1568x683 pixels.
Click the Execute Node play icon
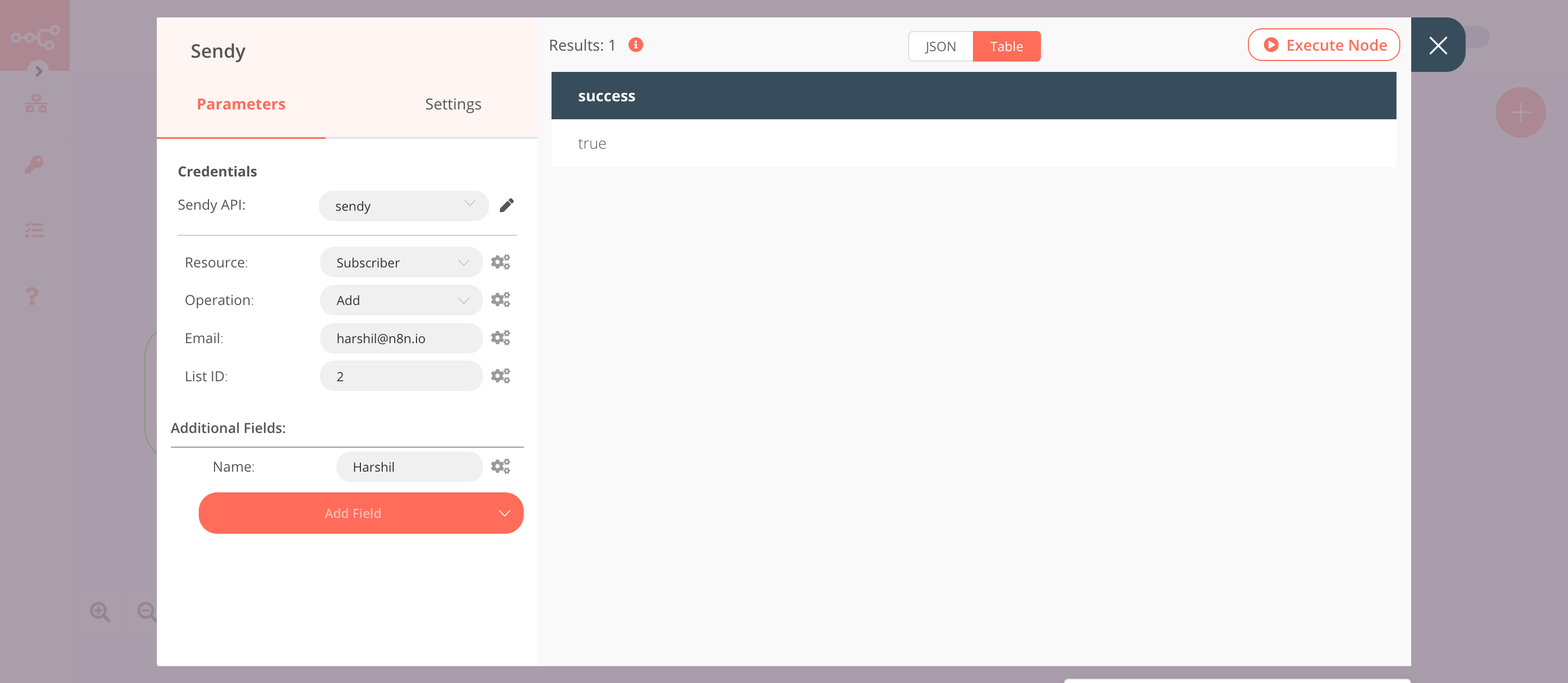1271,44
